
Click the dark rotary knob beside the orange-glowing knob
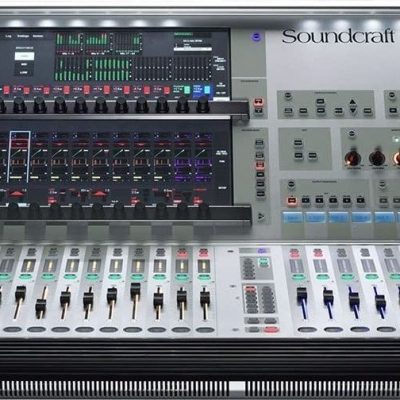point(377,157)
